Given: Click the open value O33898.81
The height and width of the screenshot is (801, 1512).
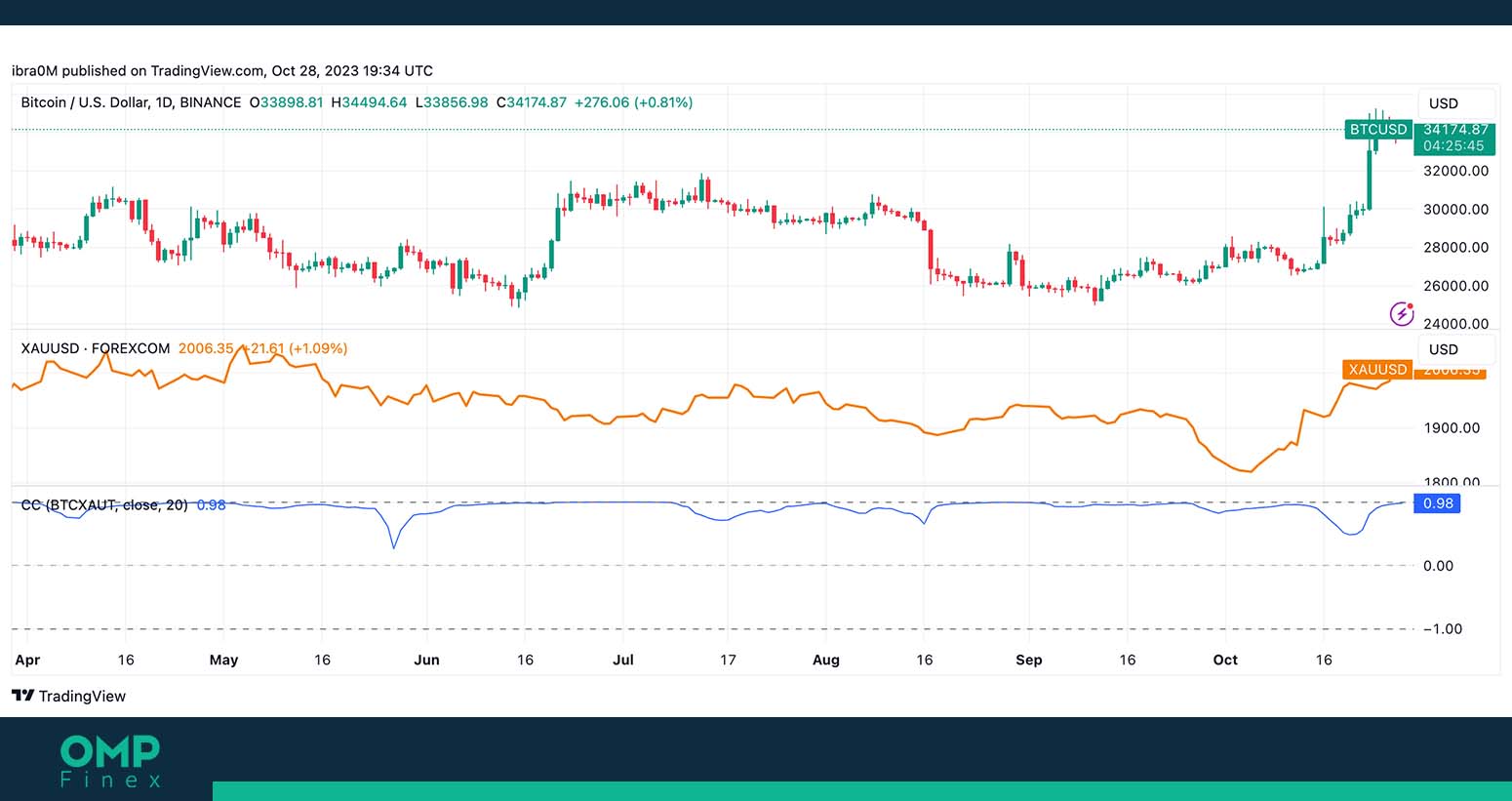Looking at the screenshot, I should tap(286, 102).
